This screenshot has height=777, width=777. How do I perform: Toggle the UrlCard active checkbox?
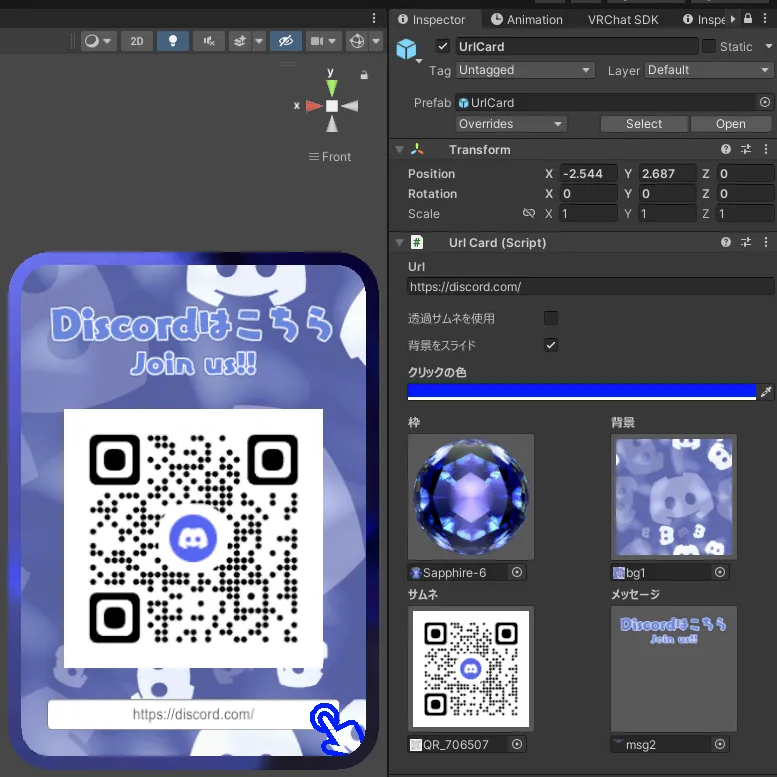tap(443, 47)
